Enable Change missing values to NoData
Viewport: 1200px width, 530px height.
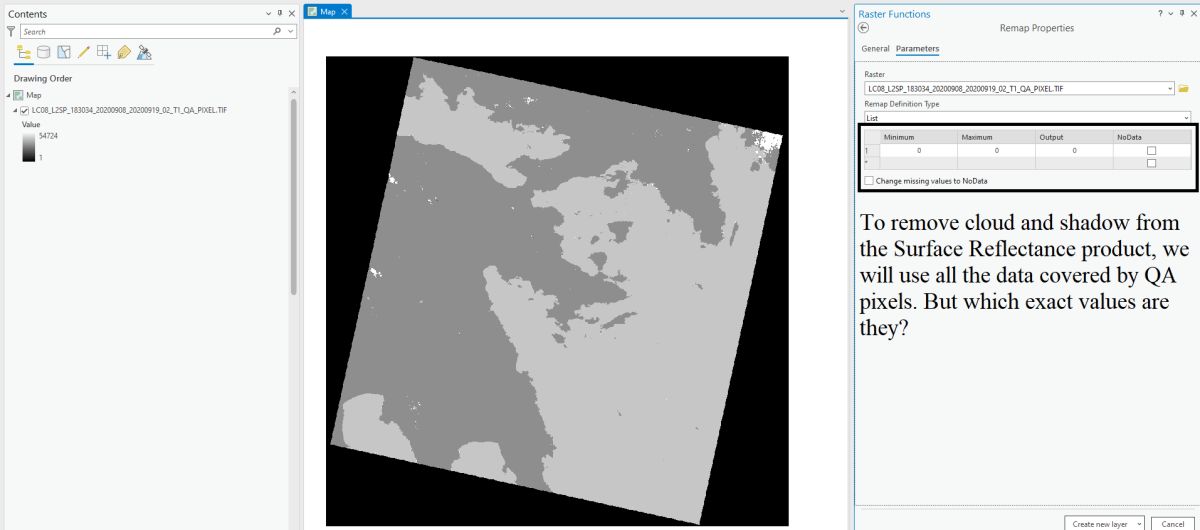click(x=869, y=181)
